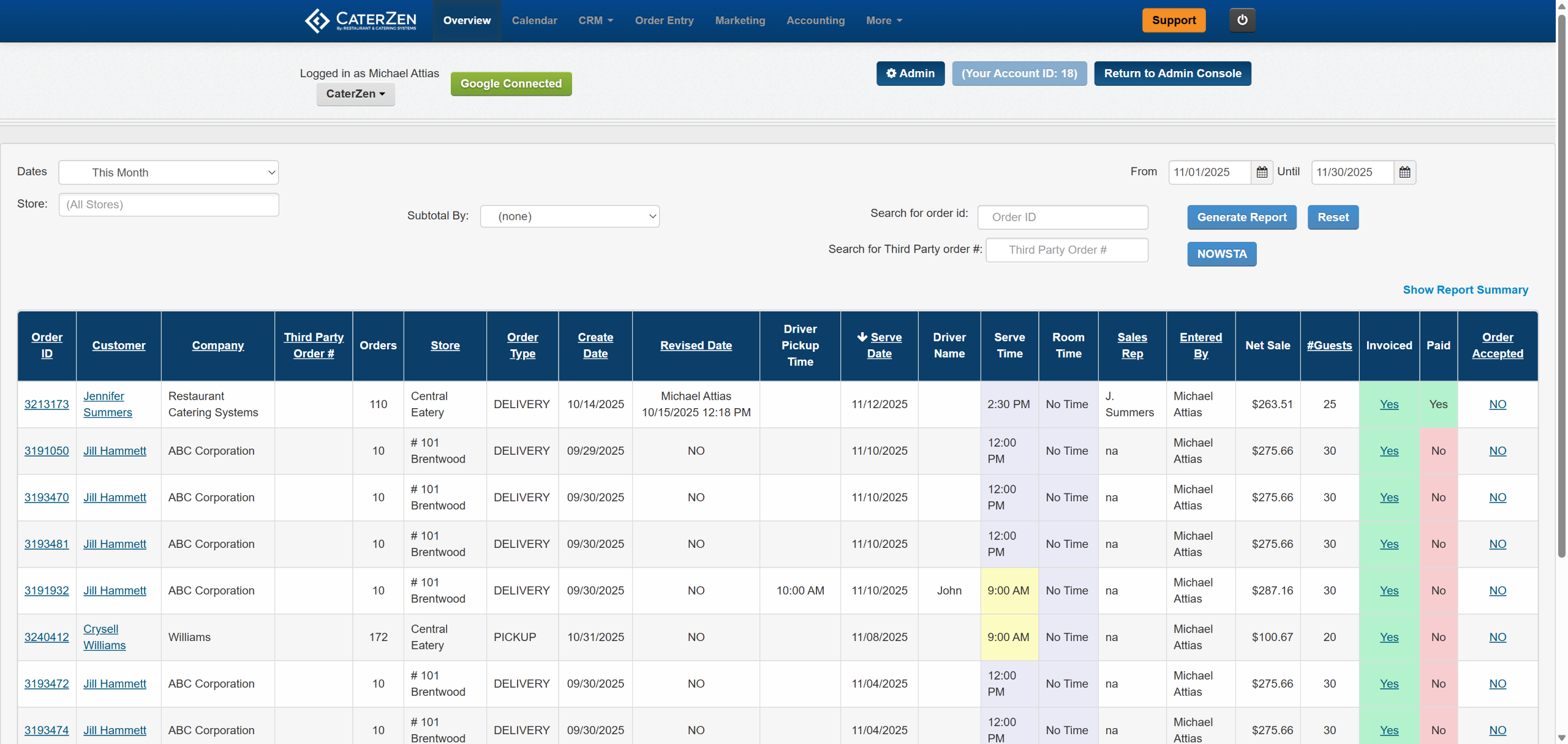The width and height of the screenshot is (1568, 744).
Task: Click Show Report Summary link
Action: coord(1465,290)
